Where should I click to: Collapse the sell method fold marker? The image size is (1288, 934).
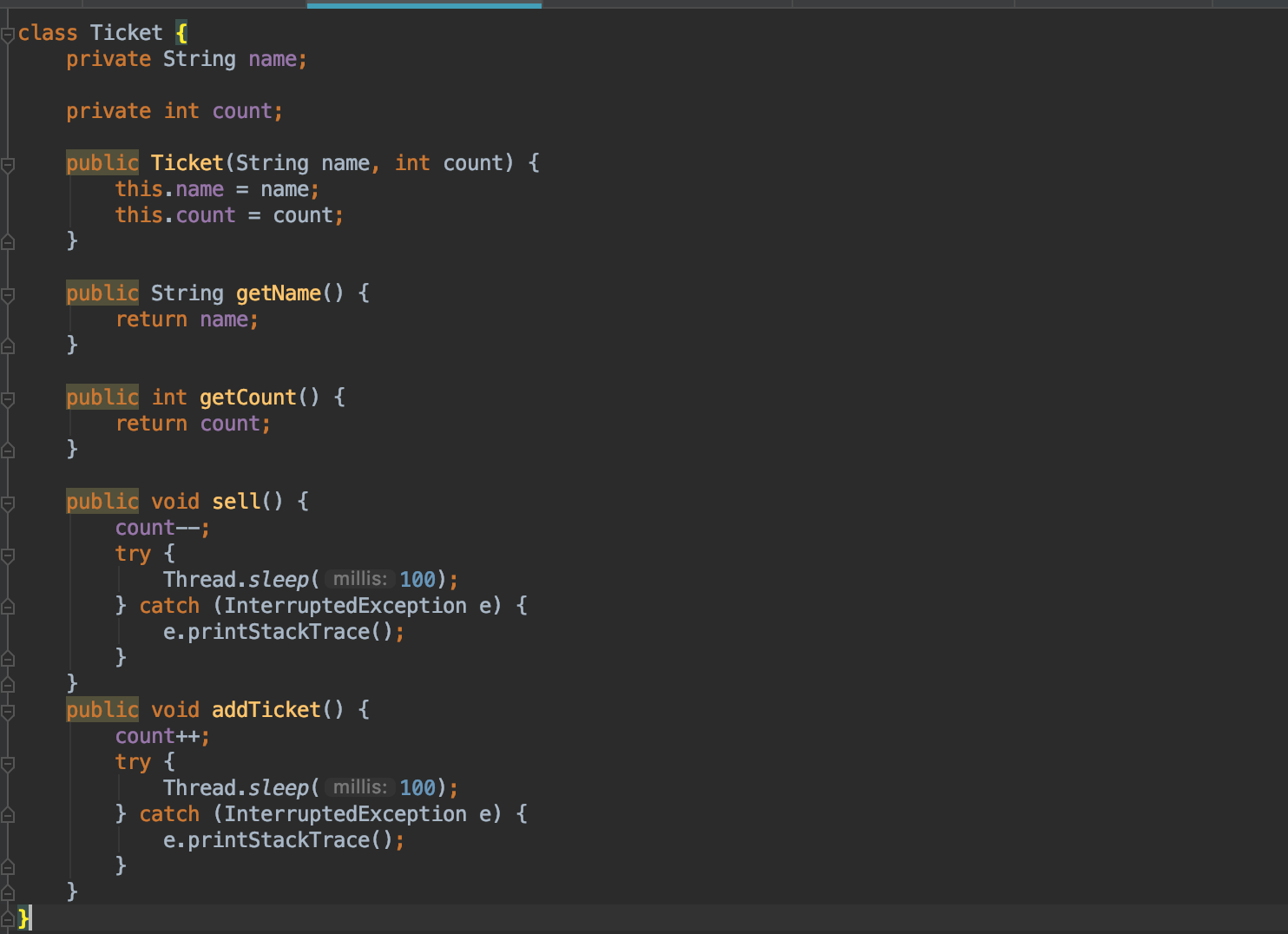pos(8,503)
